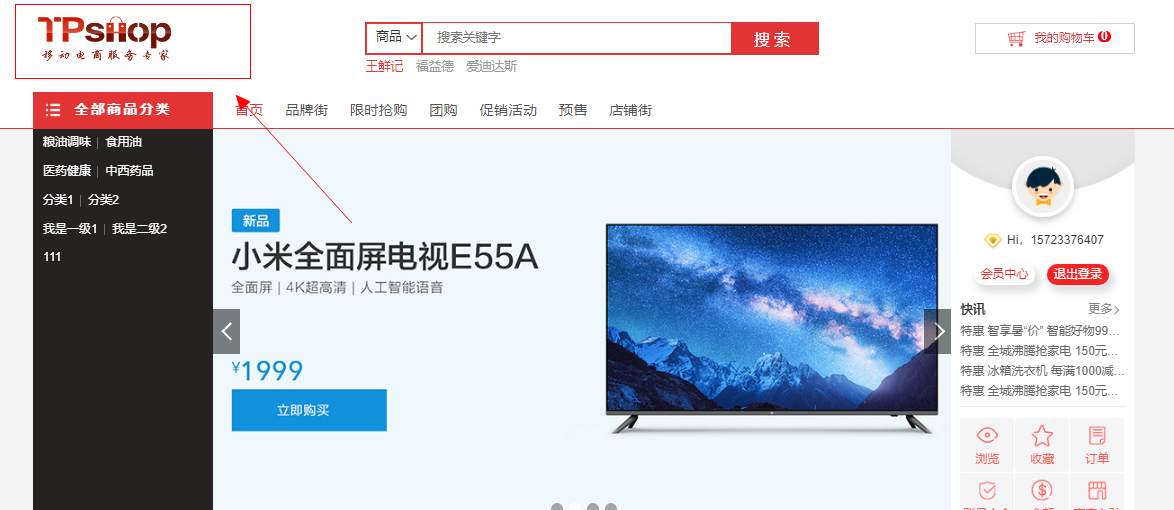This screenshot has width=1174, height=510.
Task: Open the 商品 search type dropdown
Action: point(395,37)
